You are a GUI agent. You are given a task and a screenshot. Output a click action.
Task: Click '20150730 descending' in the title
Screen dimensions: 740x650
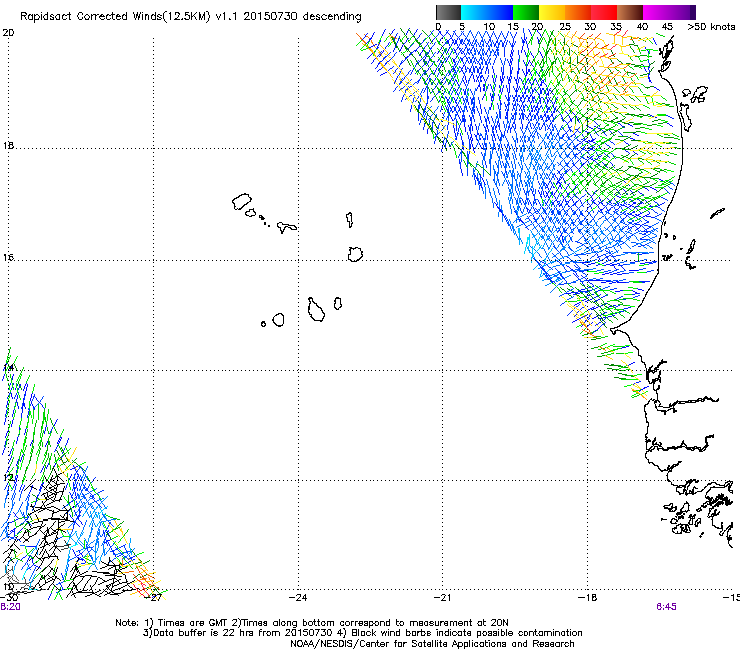coord(303,17)
